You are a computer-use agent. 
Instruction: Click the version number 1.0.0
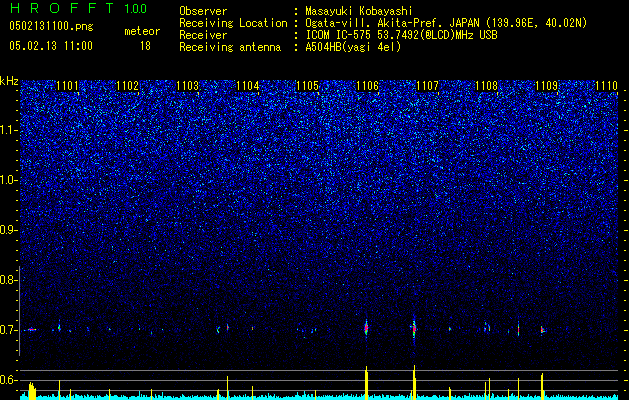(x=136, y=8)
